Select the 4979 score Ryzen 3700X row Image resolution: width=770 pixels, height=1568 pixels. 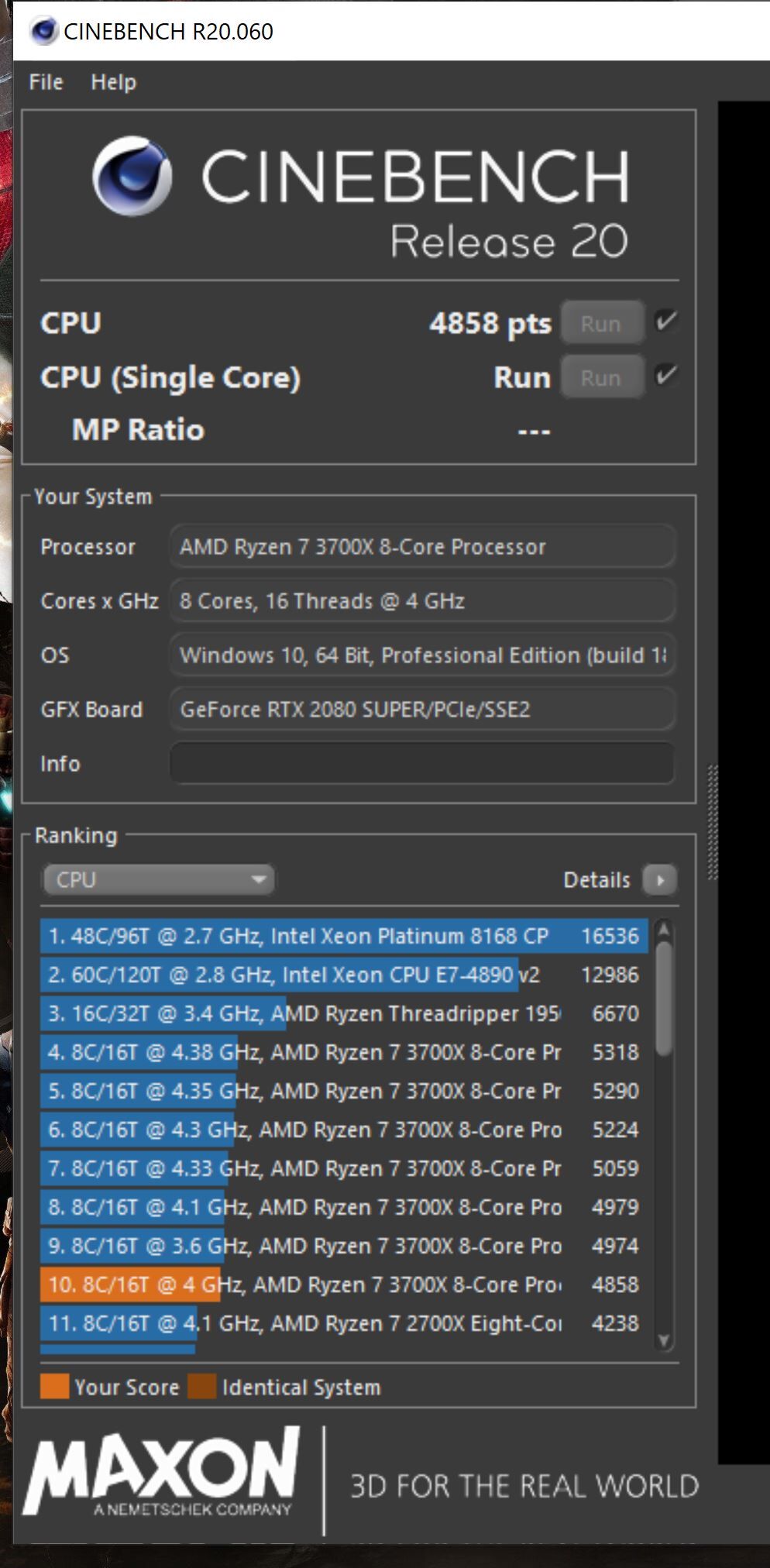coord(345,1207)
